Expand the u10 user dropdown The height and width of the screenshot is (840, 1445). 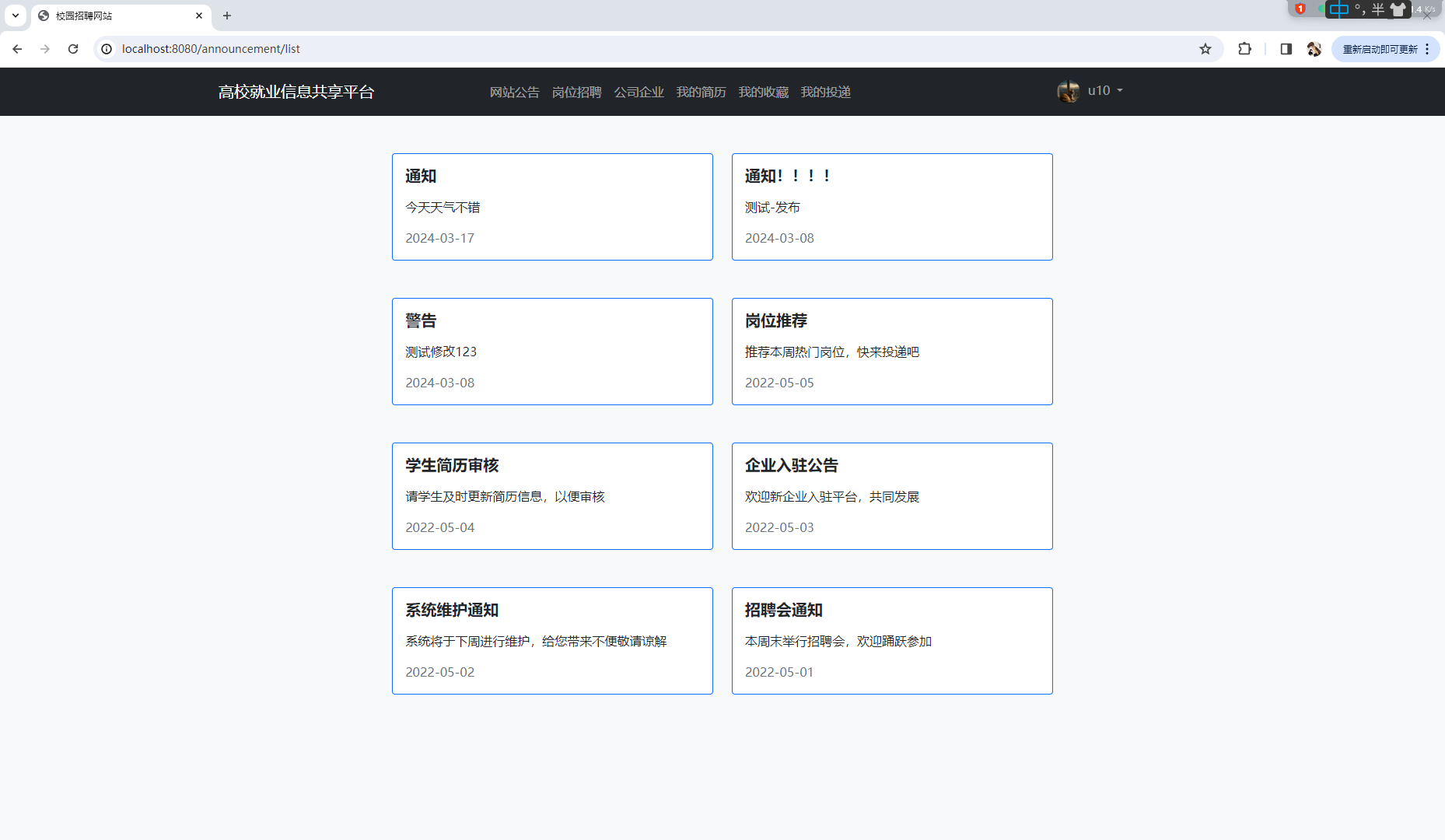pos(1105,91)
